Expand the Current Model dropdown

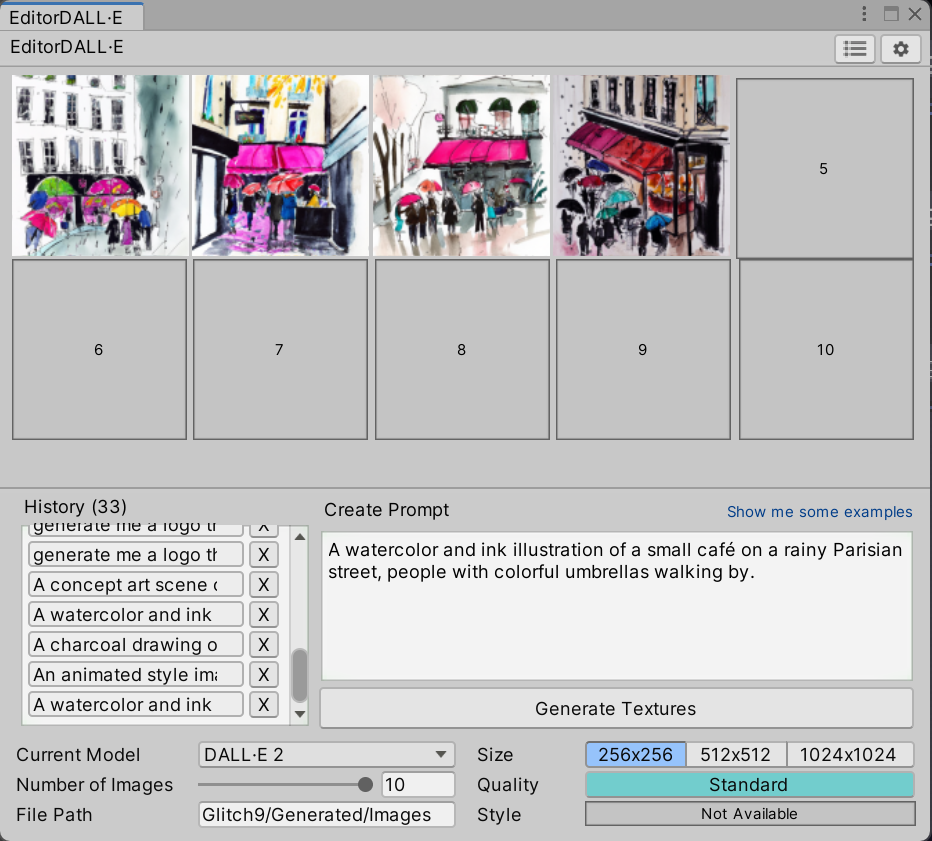click(326, 755)
